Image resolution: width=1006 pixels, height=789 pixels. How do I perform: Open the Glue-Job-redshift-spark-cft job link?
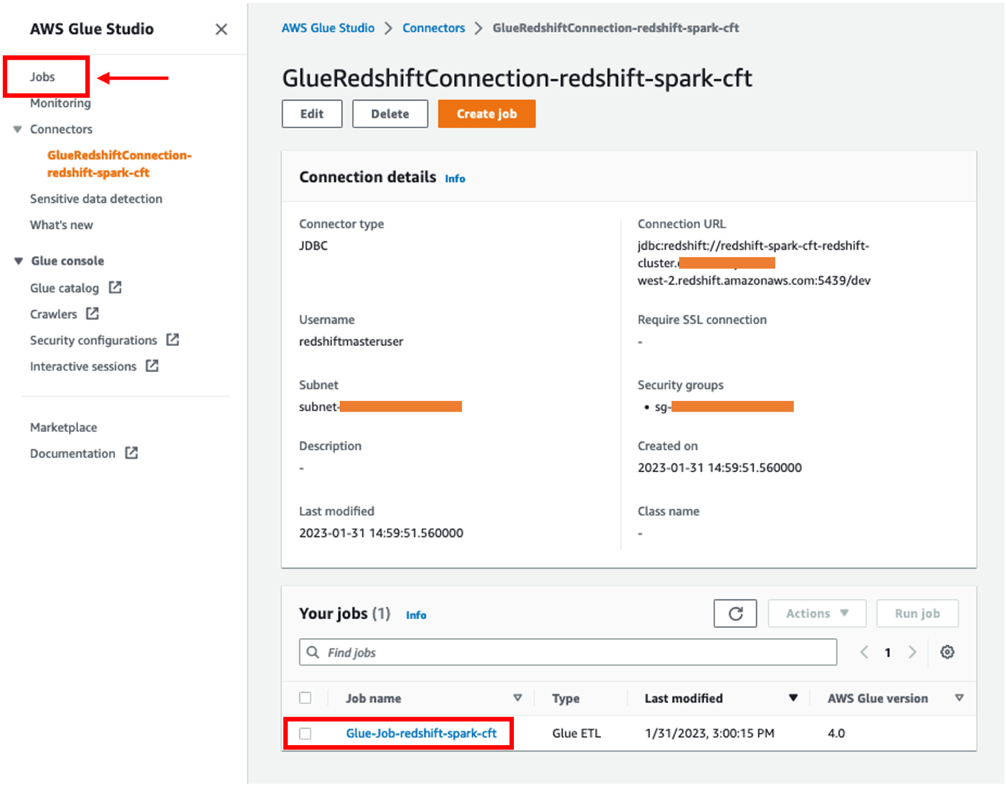coord(422,733)
